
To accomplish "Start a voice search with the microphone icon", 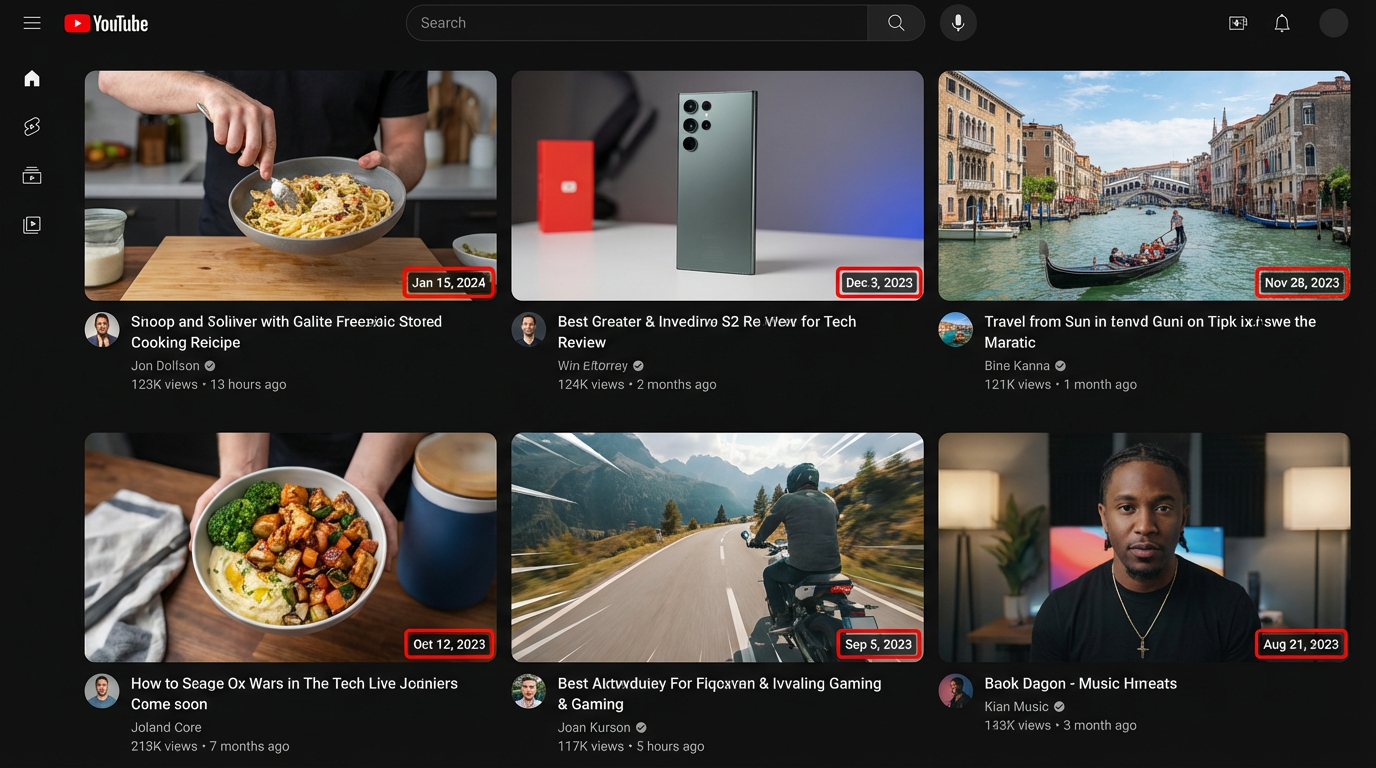I will (958, 22).
